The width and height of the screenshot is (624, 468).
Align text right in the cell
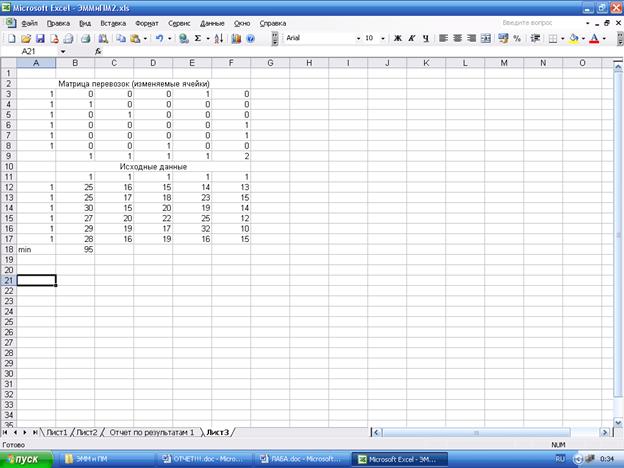(x=472, y=38)
